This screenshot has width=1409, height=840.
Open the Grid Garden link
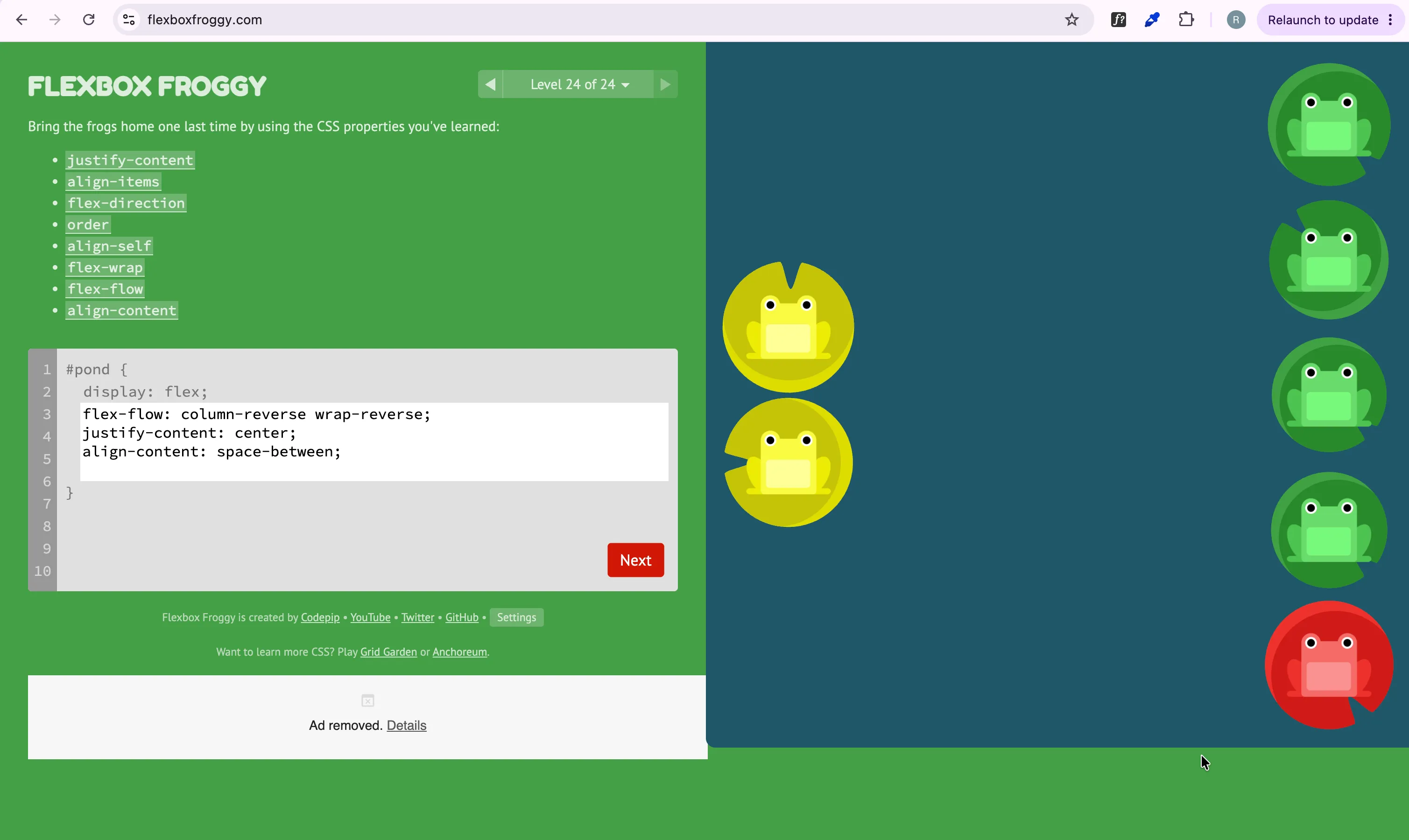(x=388, y=652)
